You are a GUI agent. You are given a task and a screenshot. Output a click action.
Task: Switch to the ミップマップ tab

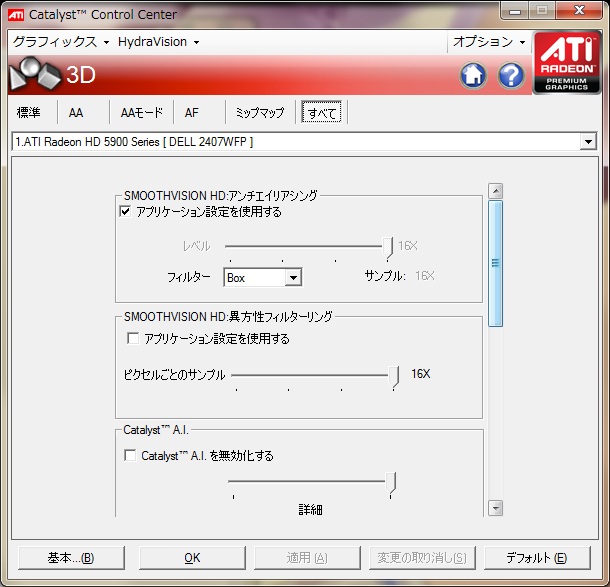pos(260,112)
